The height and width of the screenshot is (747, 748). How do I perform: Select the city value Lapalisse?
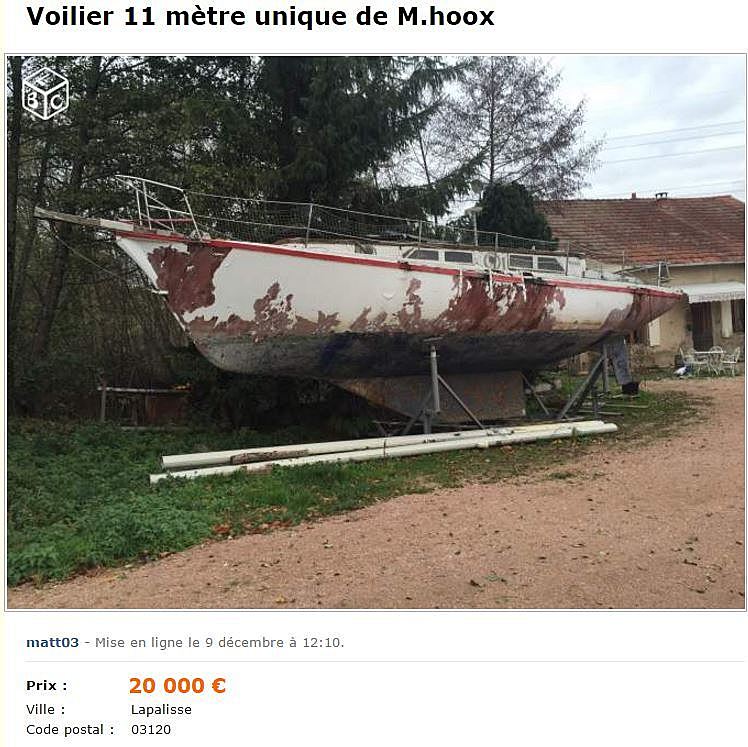point(161,710)
